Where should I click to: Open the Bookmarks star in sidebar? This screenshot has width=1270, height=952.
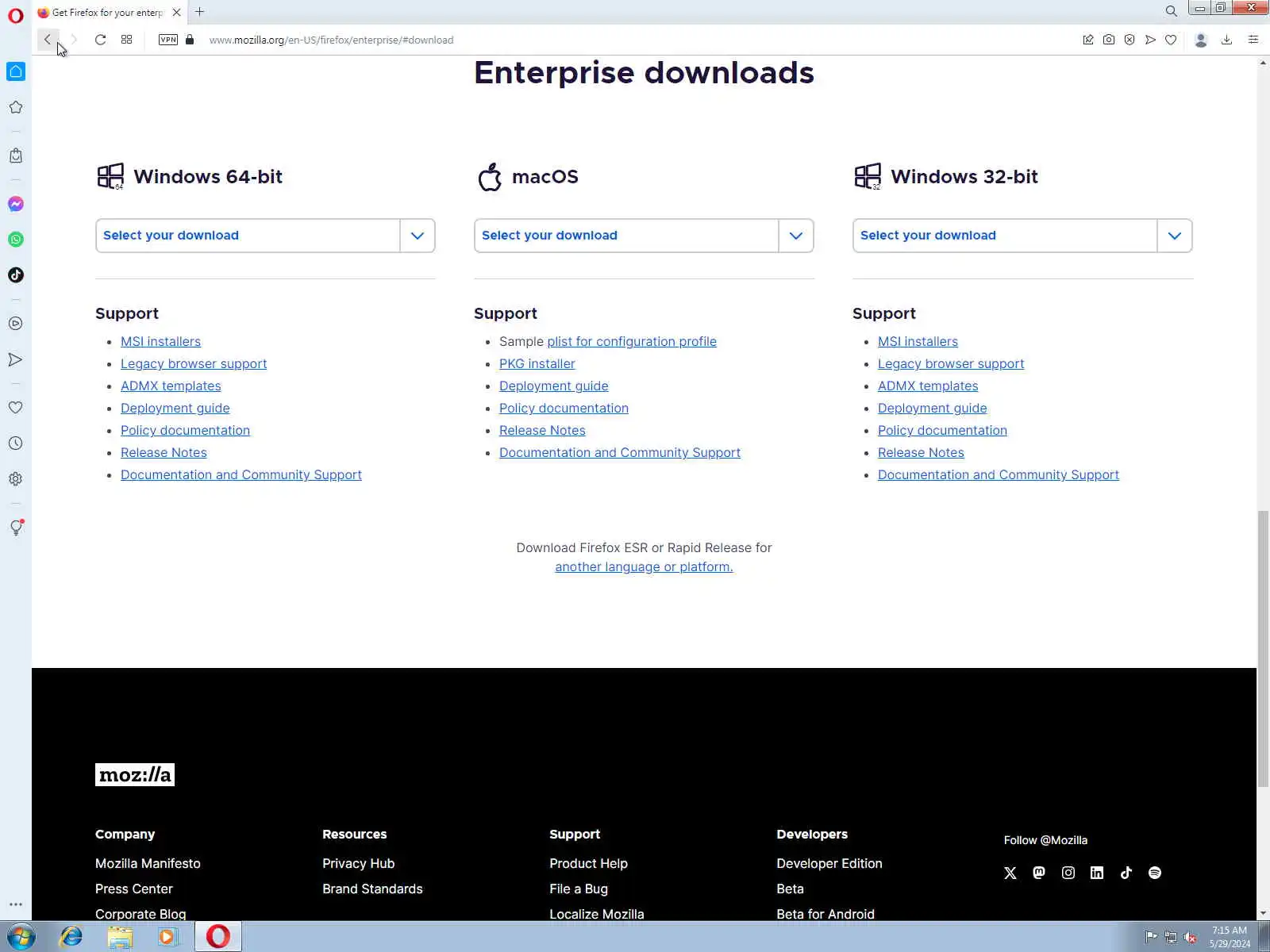pos(16,107)
